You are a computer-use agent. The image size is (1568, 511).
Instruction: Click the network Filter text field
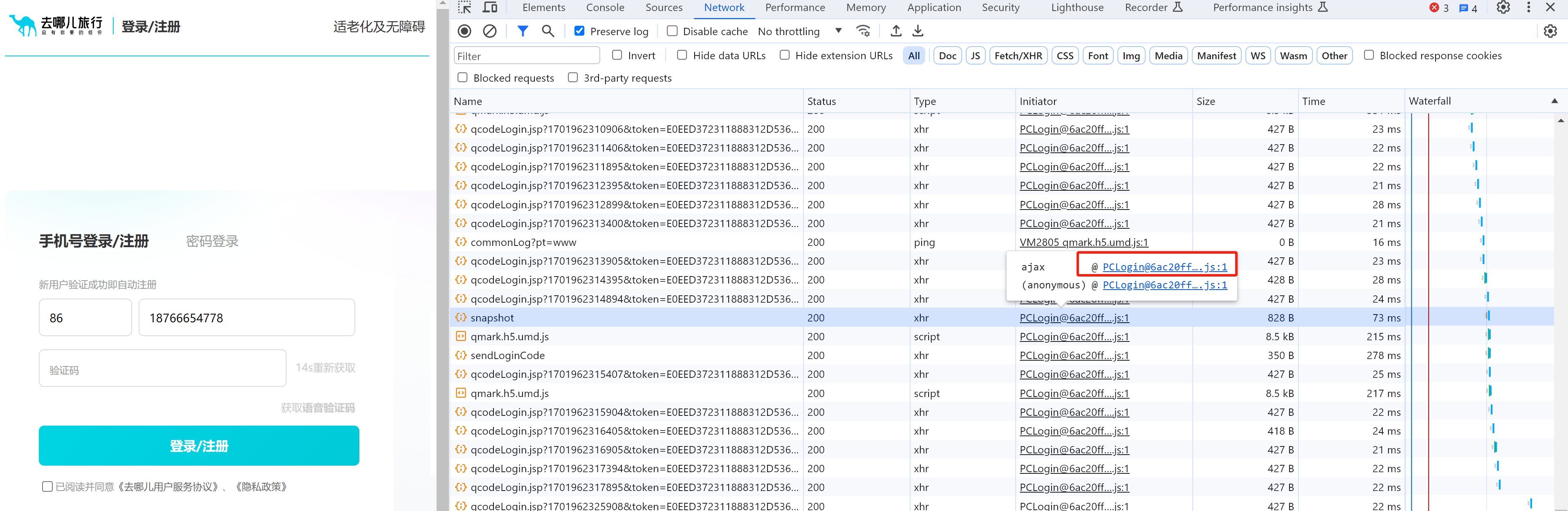click(527, 56)
